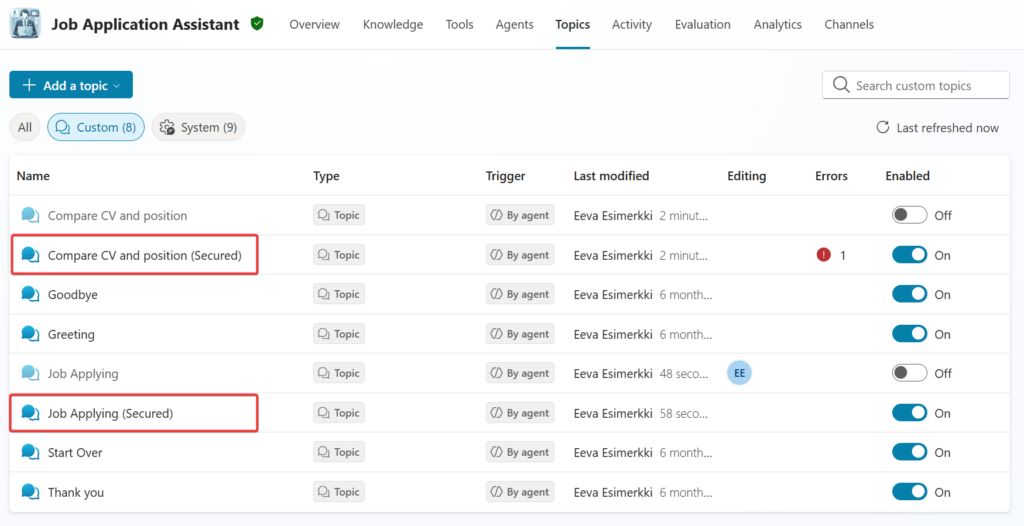Turn off the Goodbye topic toggle
The width and height of the screenshot is (1024, 526).
(x=910, y=295)
